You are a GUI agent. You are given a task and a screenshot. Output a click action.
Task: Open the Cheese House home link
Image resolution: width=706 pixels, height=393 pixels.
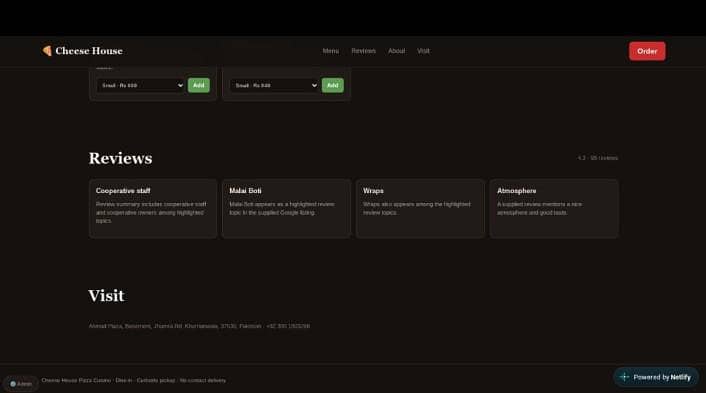point(82,51)
